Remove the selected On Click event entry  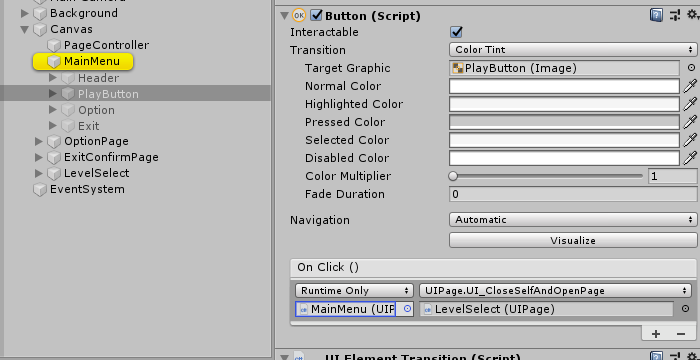point(680,334)
